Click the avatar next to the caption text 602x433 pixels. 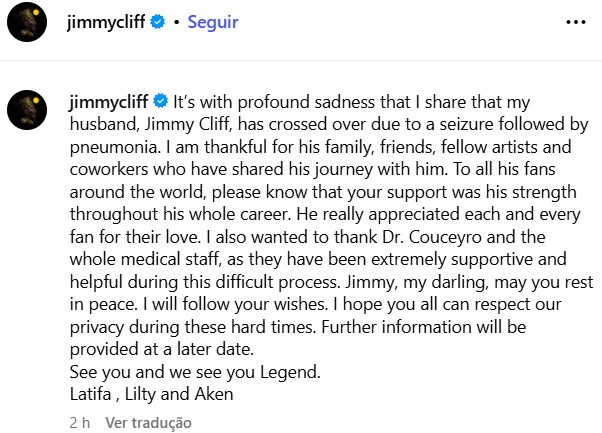point(27,109)
